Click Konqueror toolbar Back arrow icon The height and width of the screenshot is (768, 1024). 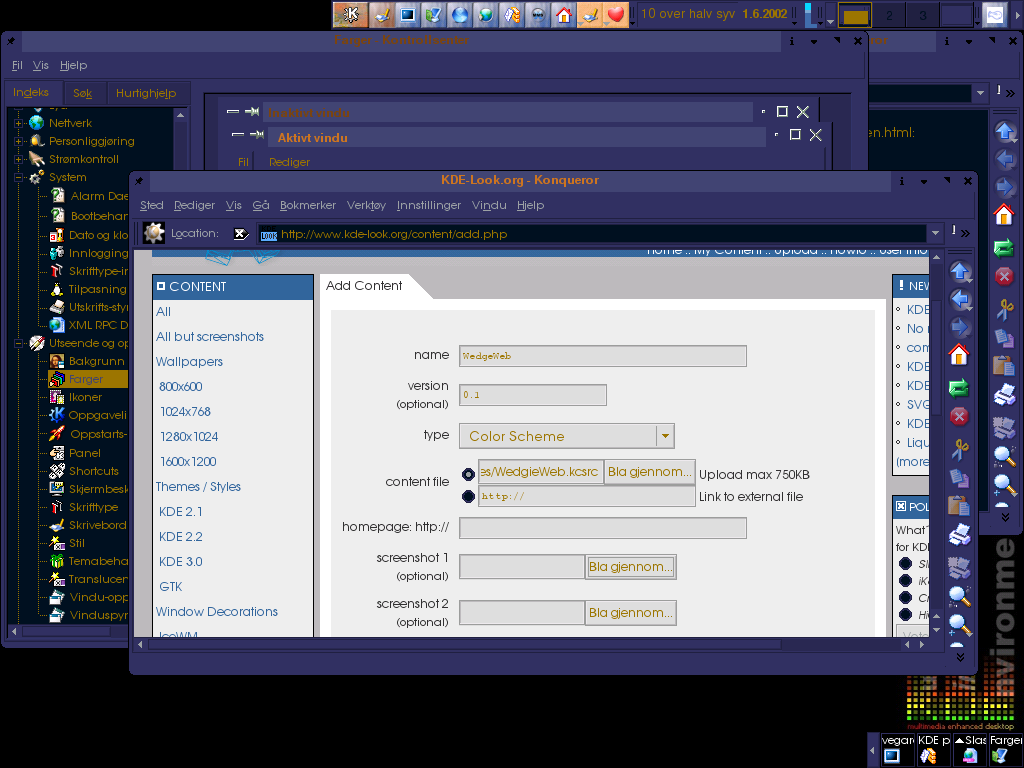point(959,300)
